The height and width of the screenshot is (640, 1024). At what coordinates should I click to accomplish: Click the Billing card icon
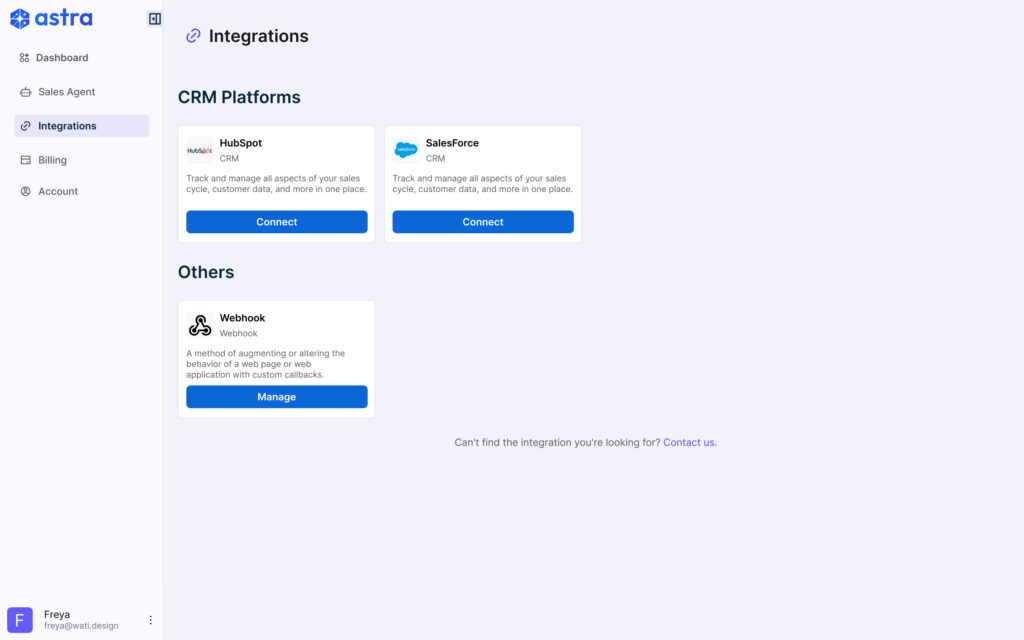(x=26, y=160)
